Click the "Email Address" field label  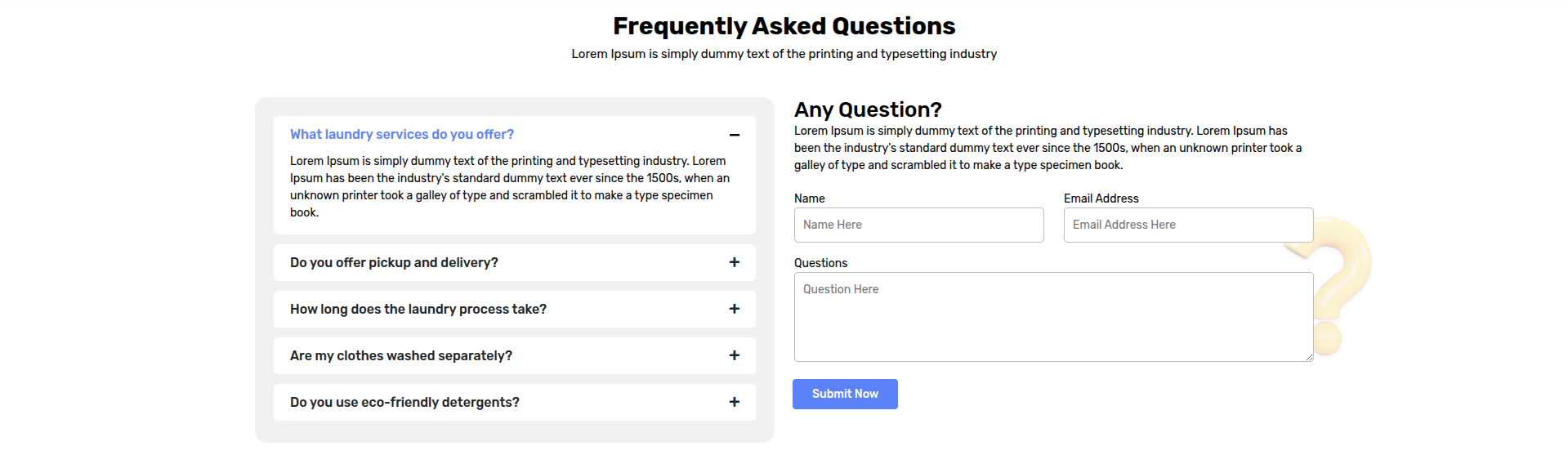pos(1101,199)
